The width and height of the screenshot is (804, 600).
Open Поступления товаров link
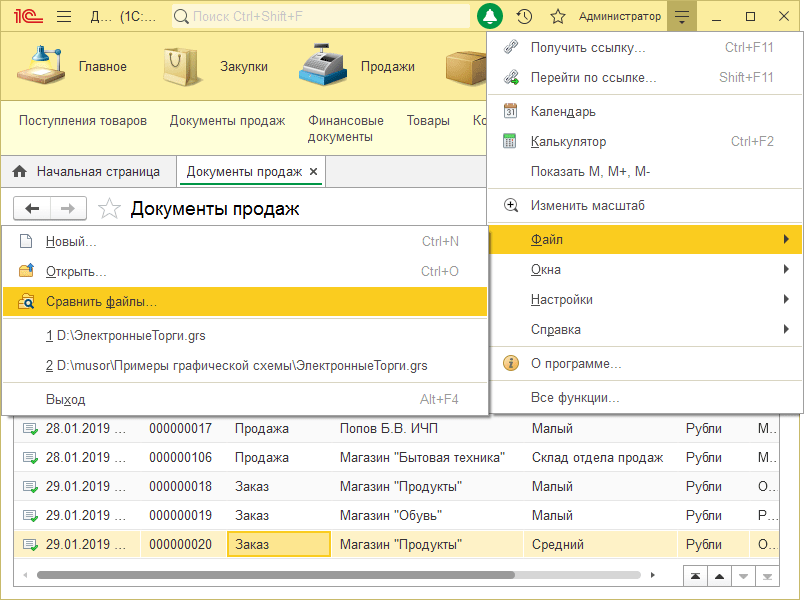[83, 121]
